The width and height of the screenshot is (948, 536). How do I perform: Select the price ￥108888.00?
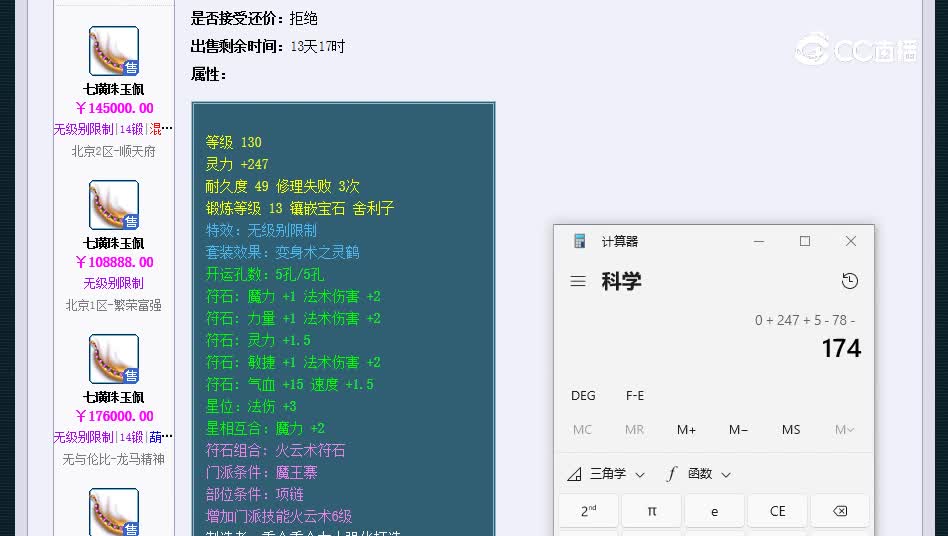114,262
